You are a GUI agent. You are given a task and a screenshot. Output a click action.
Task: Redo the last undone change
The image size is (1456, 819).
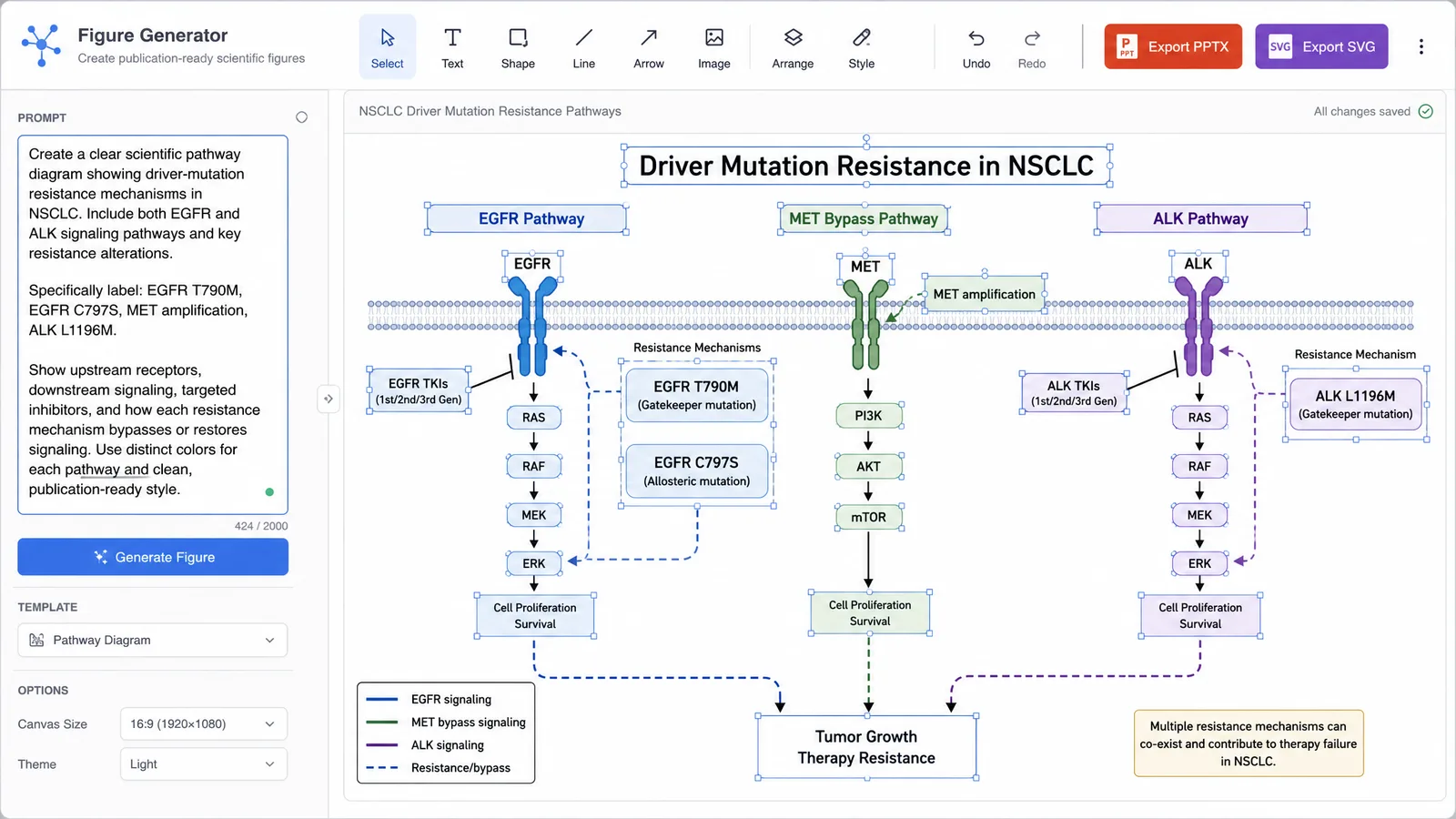point(1032,47)
